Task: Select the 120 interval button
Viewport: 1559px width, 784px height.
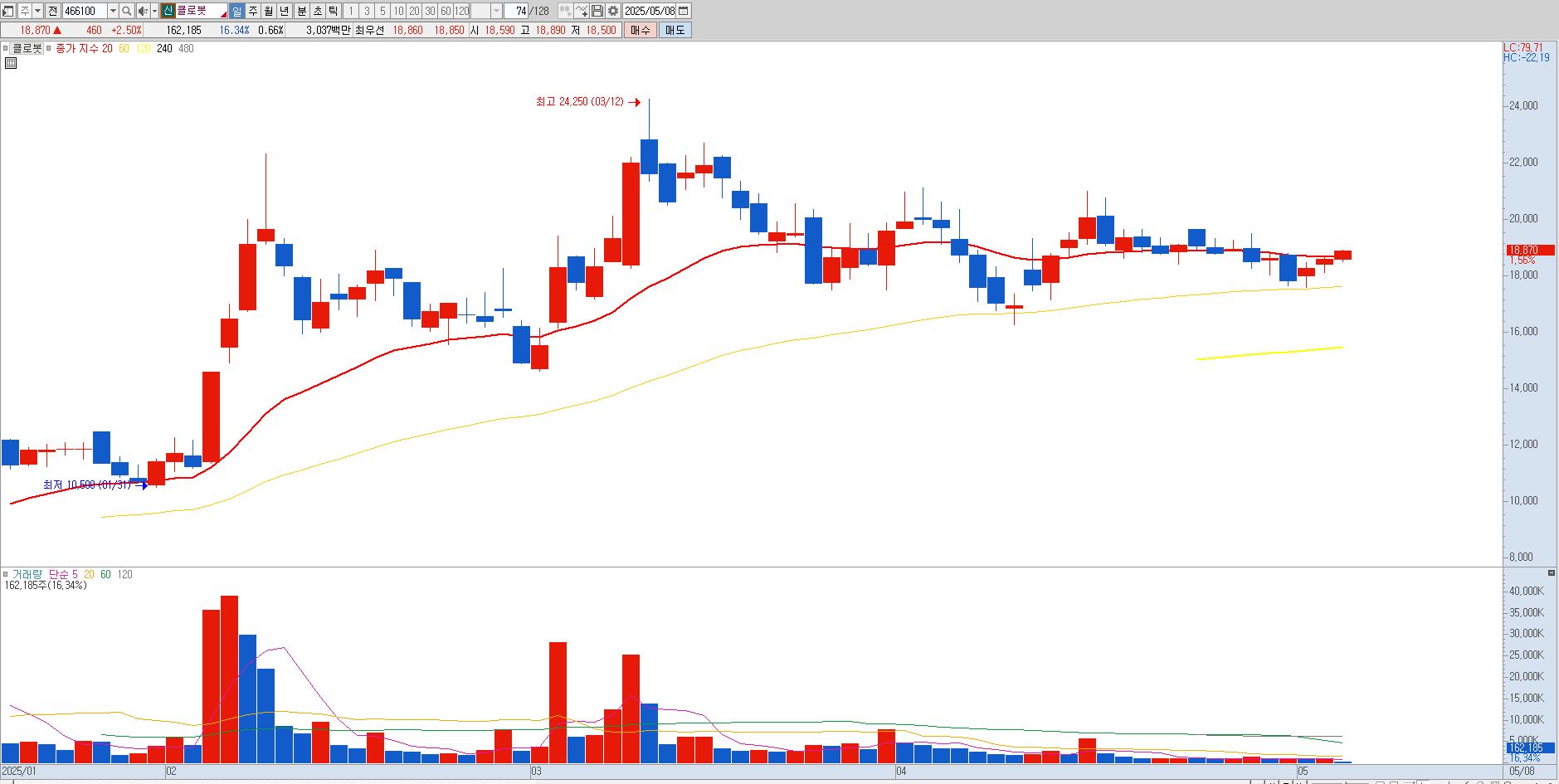Action: pos(462,11)
